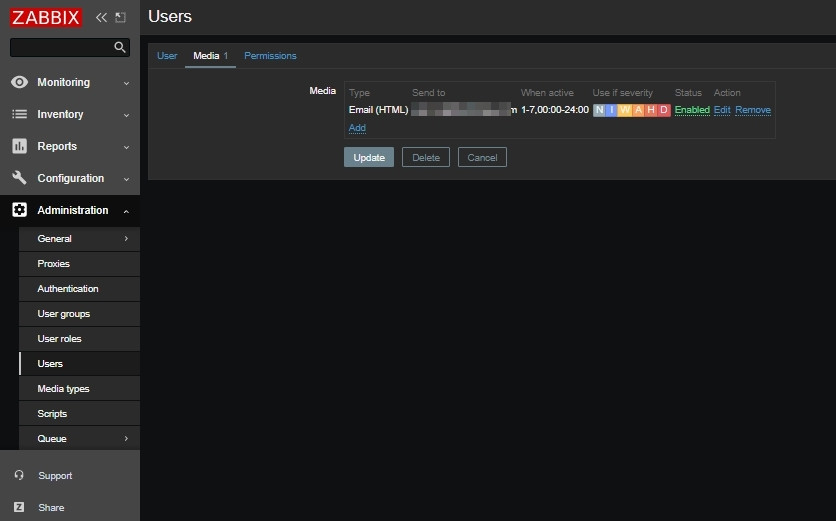This screenshot has height=521, width=836.
Task: Click the Delete button
Action: [426, 157]
